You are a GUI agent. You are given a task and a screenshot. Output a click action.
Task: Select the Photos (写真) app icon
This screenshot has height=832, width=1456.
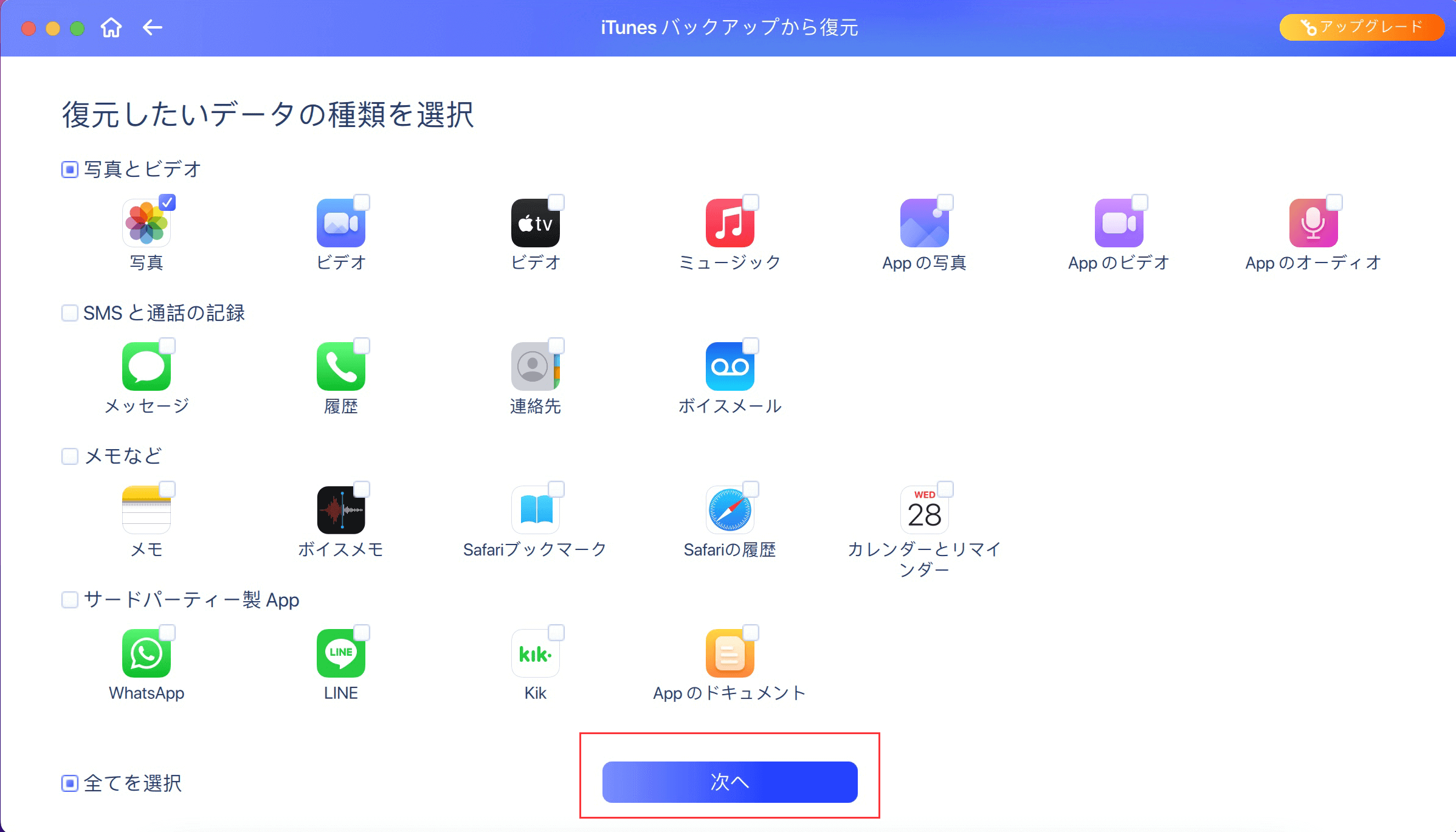click(x=147, y=223)
